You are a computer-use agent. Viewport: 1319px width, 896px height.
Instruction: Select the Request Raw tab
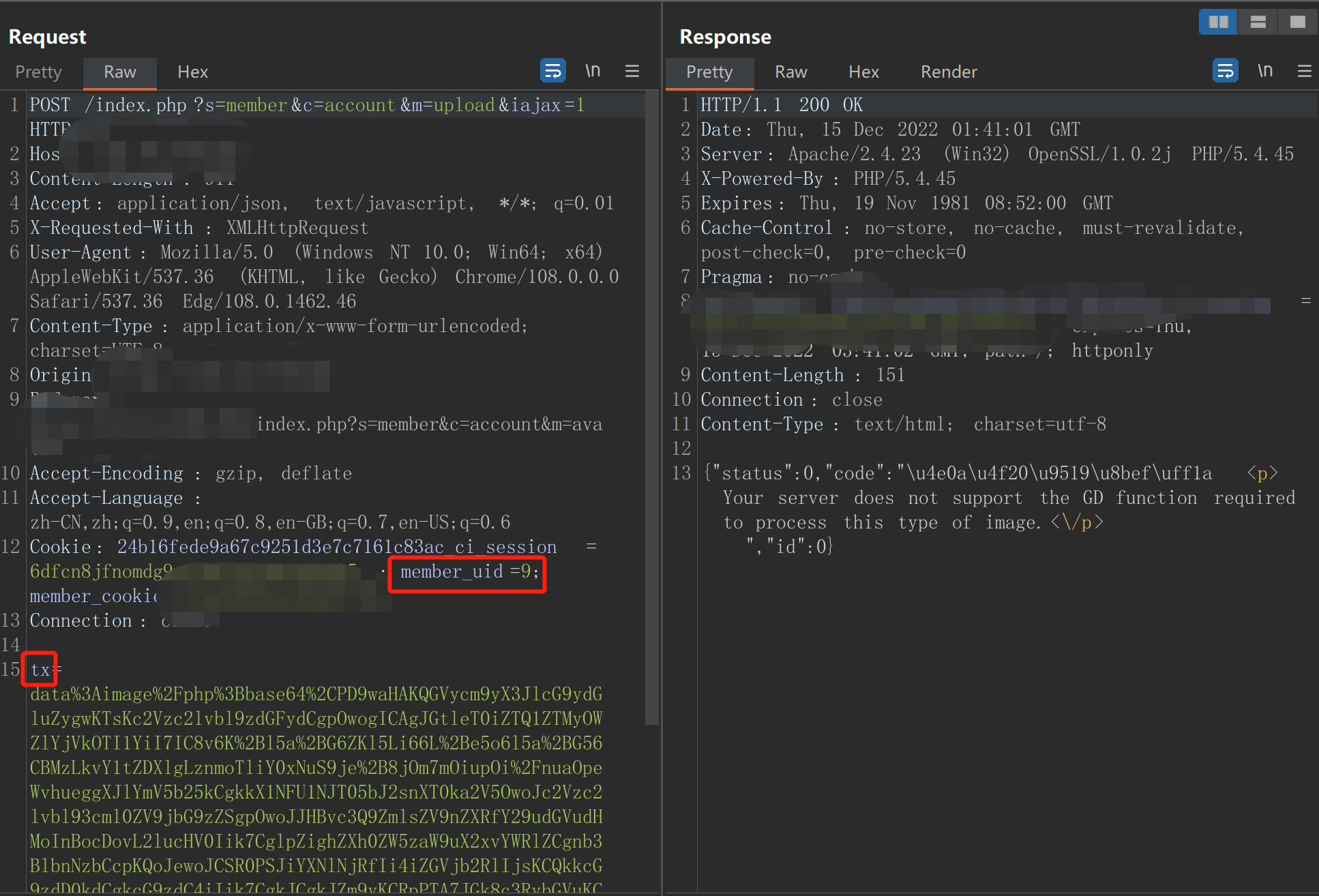pos(120,72)
